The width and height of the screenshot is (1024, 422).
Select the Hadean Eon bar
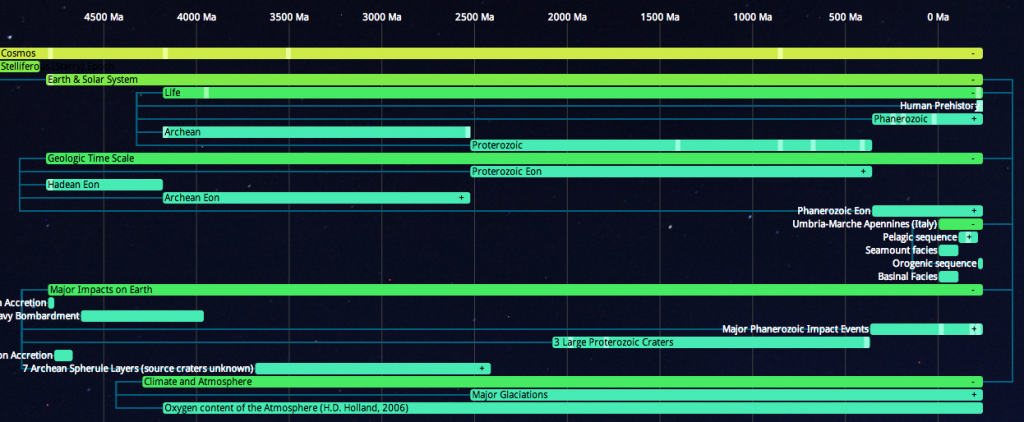click(x=104, y=185)
